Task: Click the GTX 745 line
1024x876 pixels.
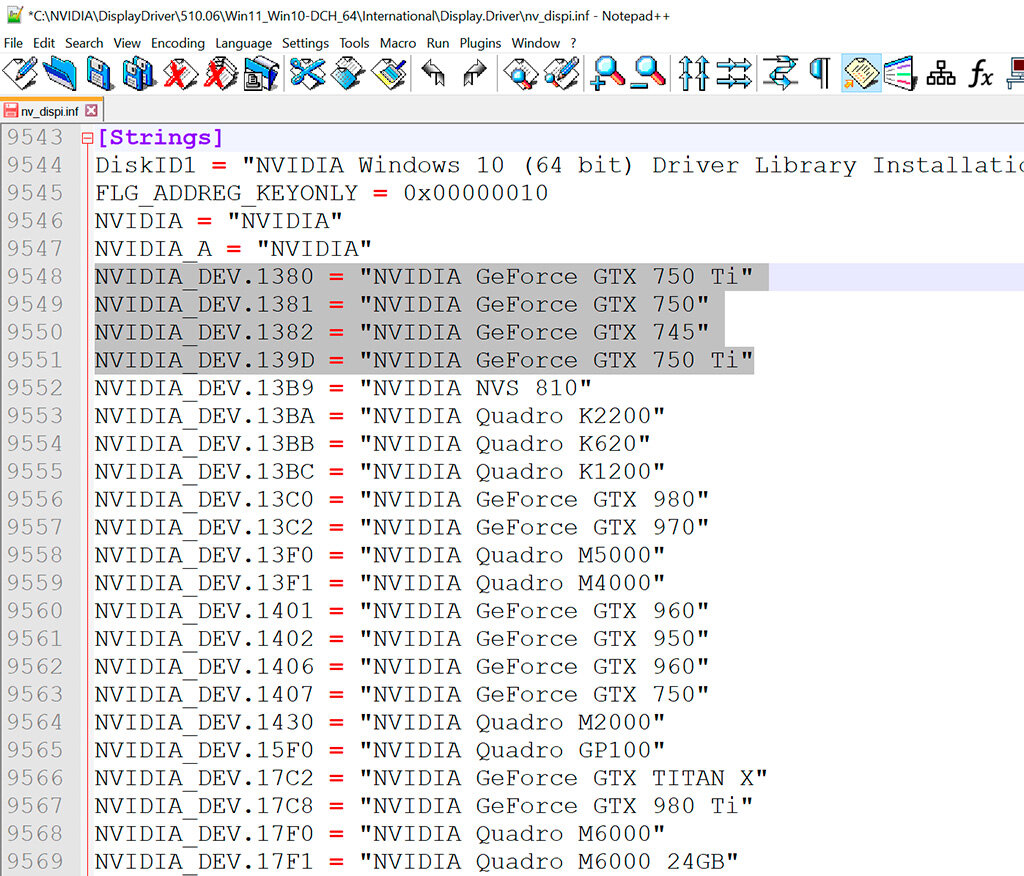Action: [402, 332]
